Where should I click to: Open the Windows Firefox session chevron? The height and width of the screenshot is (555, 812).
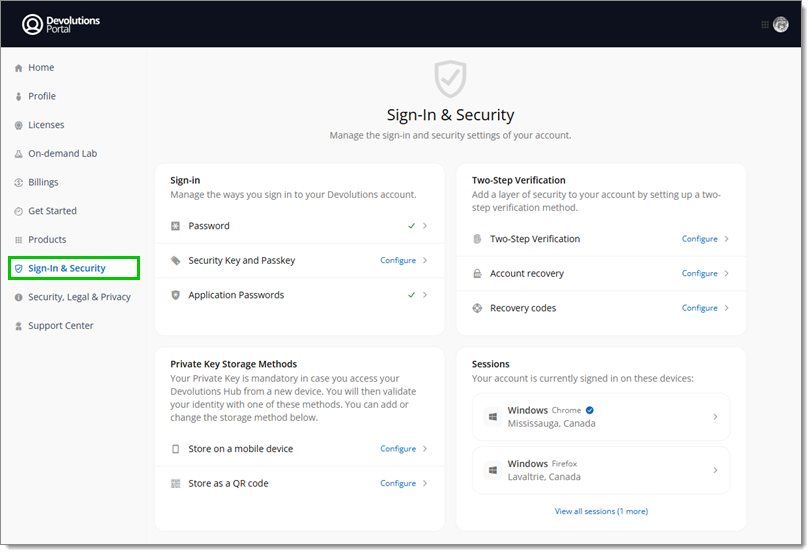tap(715, 470)
